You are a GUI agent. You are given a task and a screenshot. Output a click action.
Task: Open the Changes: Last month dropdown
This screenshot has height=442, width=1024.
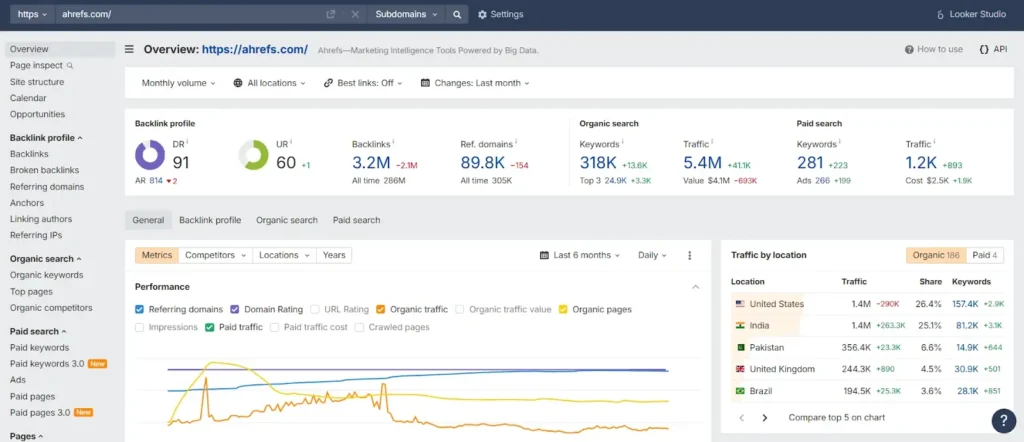click(x=475, y=83)
